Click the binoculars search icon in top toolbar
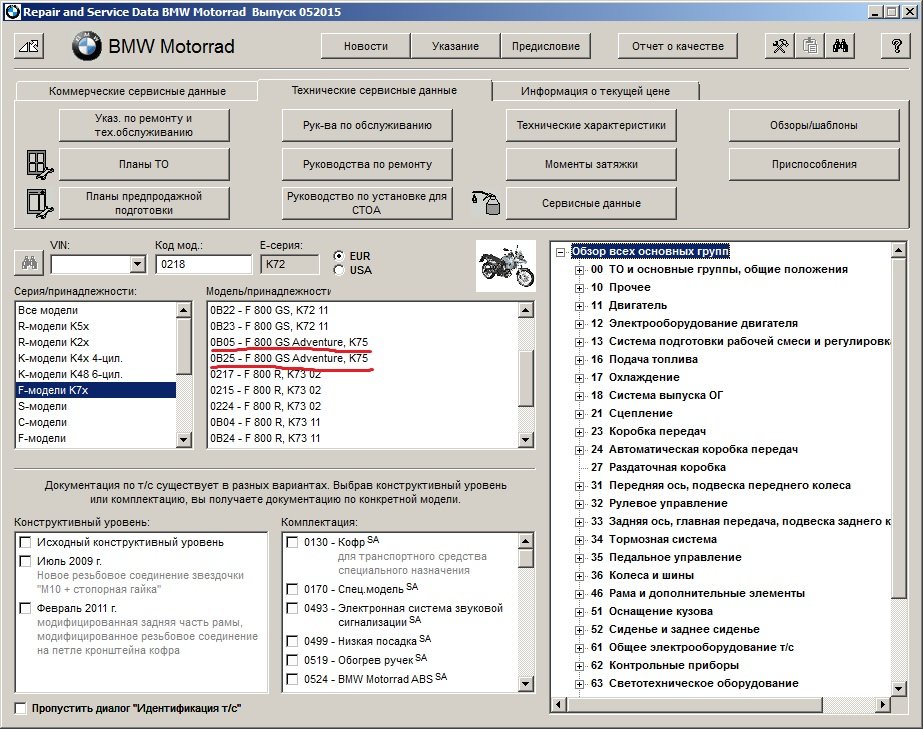 point(839,46)
